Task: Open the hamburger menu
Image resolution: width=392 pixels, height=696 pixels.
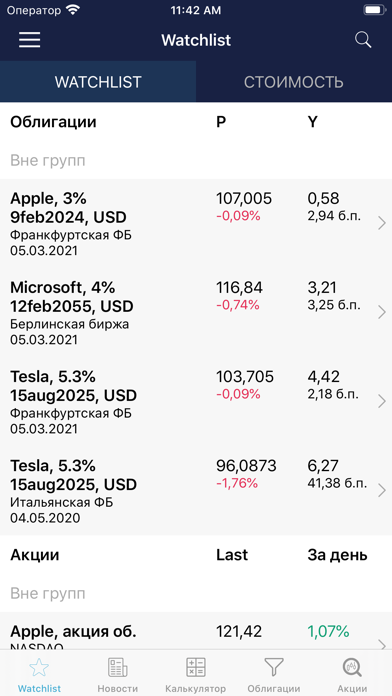Action: point(29,40)
